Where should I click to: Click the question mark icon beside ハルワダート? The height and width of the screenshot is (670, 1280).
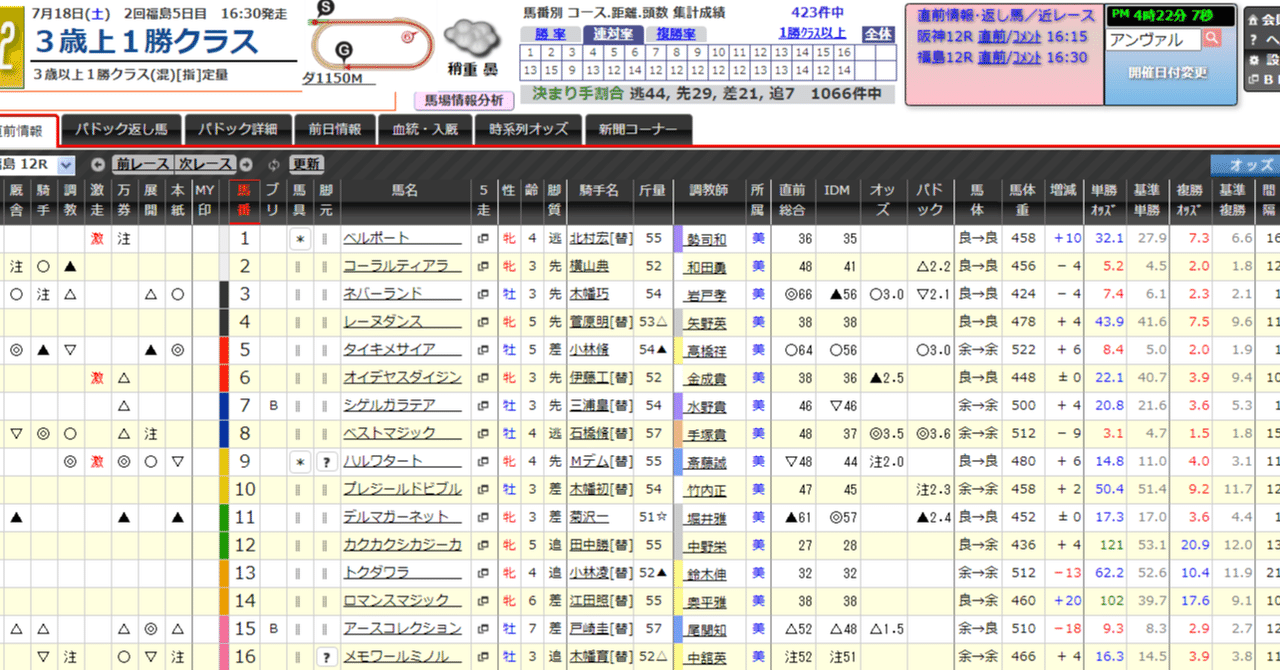click(327, 462)
